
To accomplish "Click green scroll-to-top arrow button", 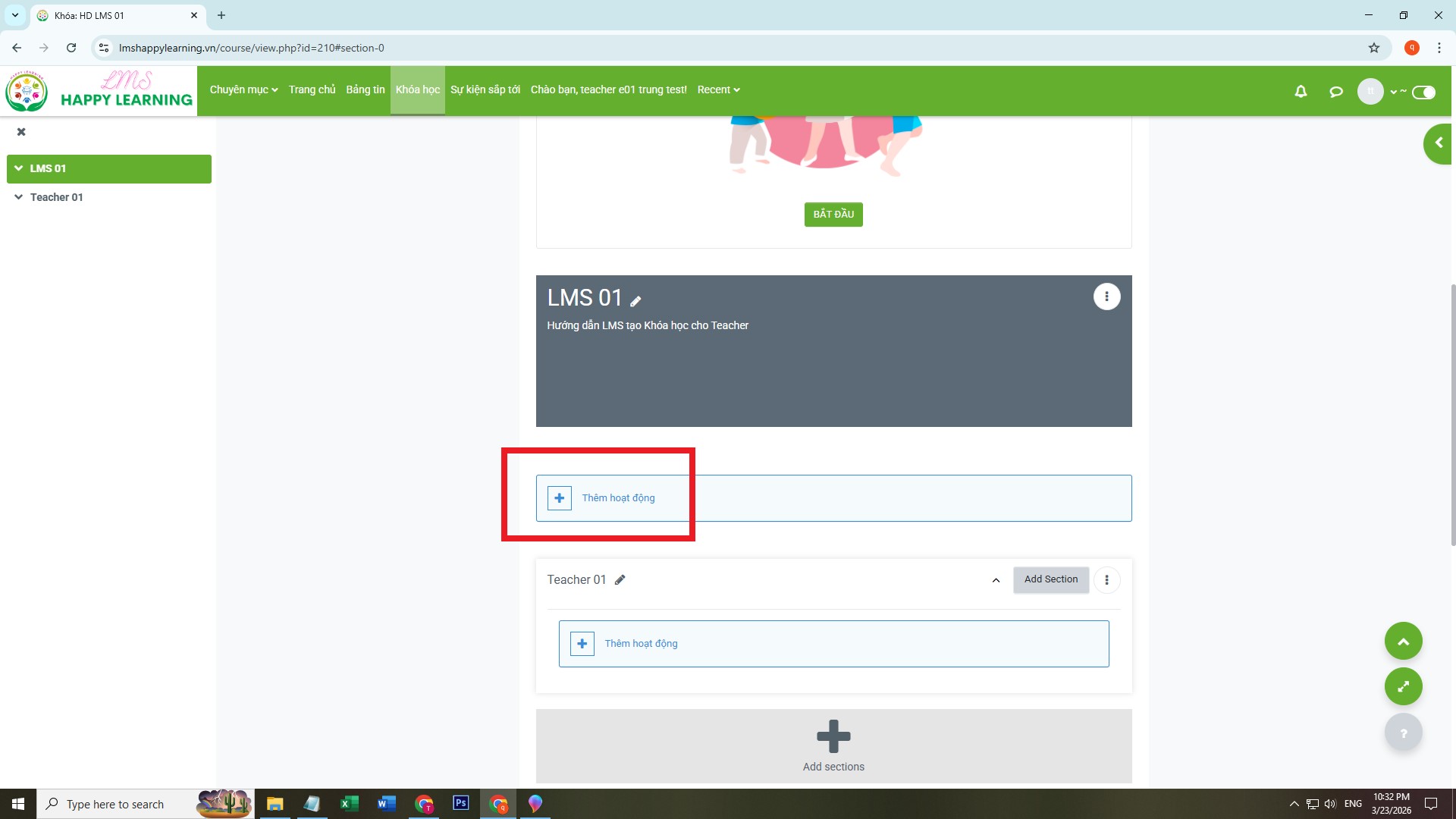I will 1403,642.
